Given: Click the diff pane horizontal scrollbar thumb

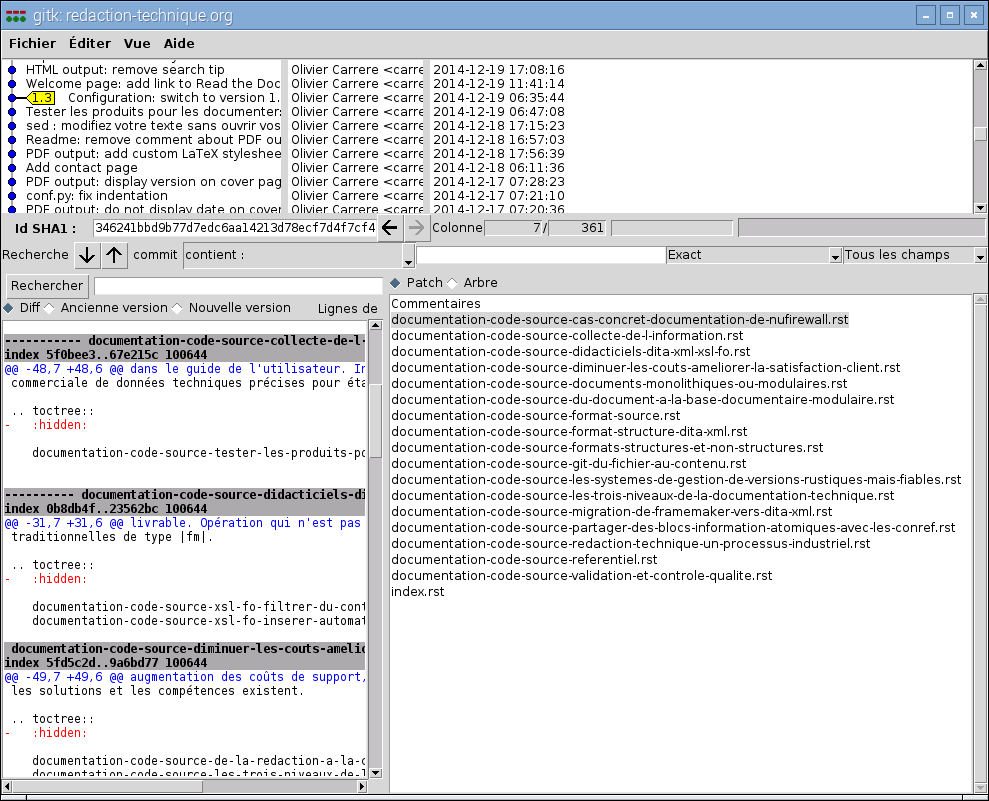Looking at the screenshot, I should 108,786.
